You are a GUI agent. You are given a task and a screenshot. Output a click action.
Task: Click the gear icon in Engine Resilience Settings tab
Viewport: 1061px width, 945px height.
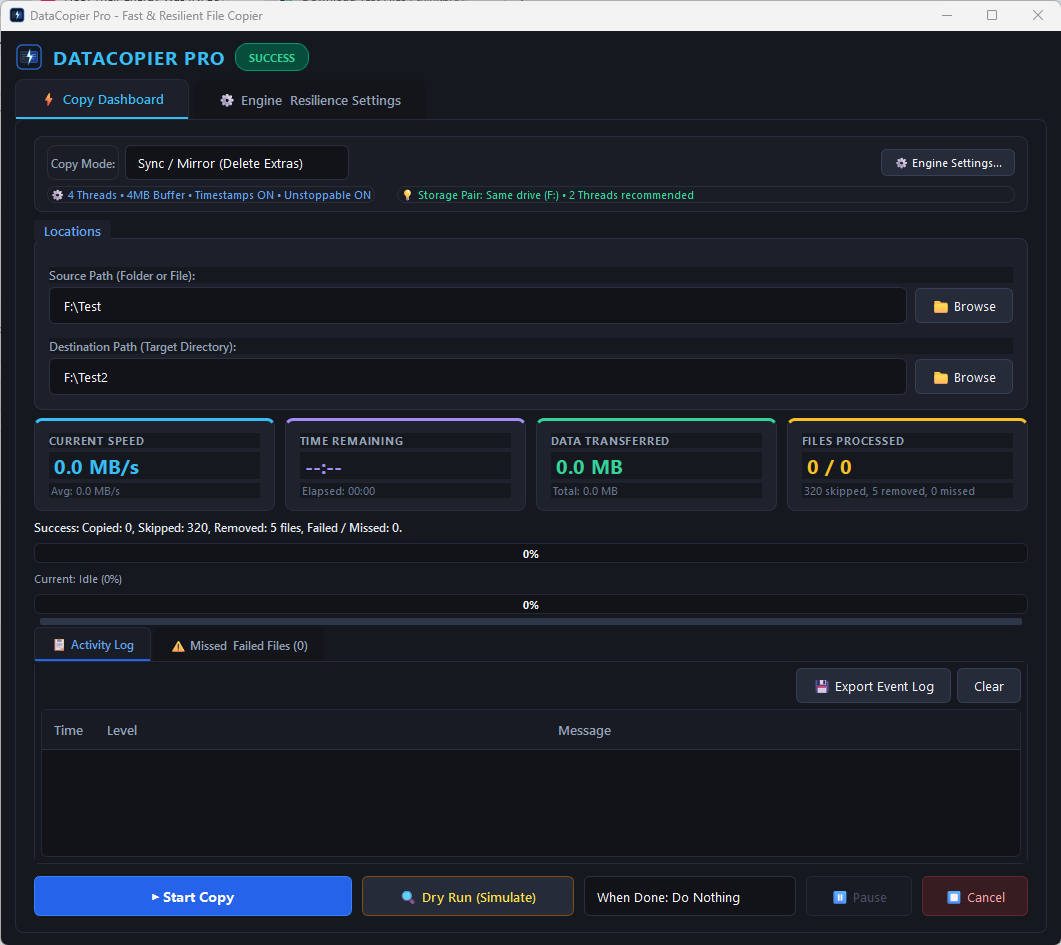pos(227,100)
